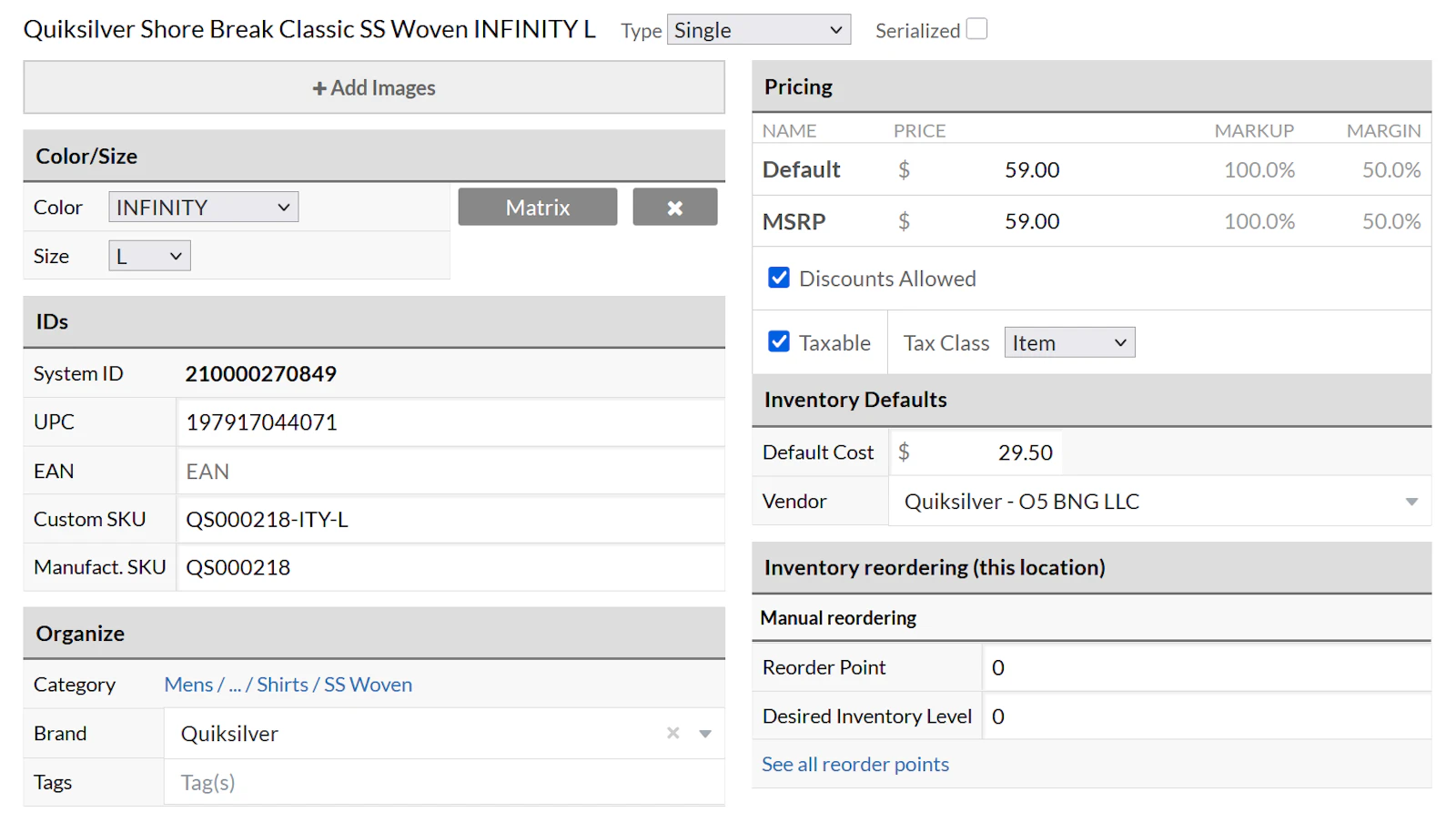Click the Vendor value Quiksilver - O5 BNG LLC
This screenshot has width=1456, height=833.
click(1021, 502)
